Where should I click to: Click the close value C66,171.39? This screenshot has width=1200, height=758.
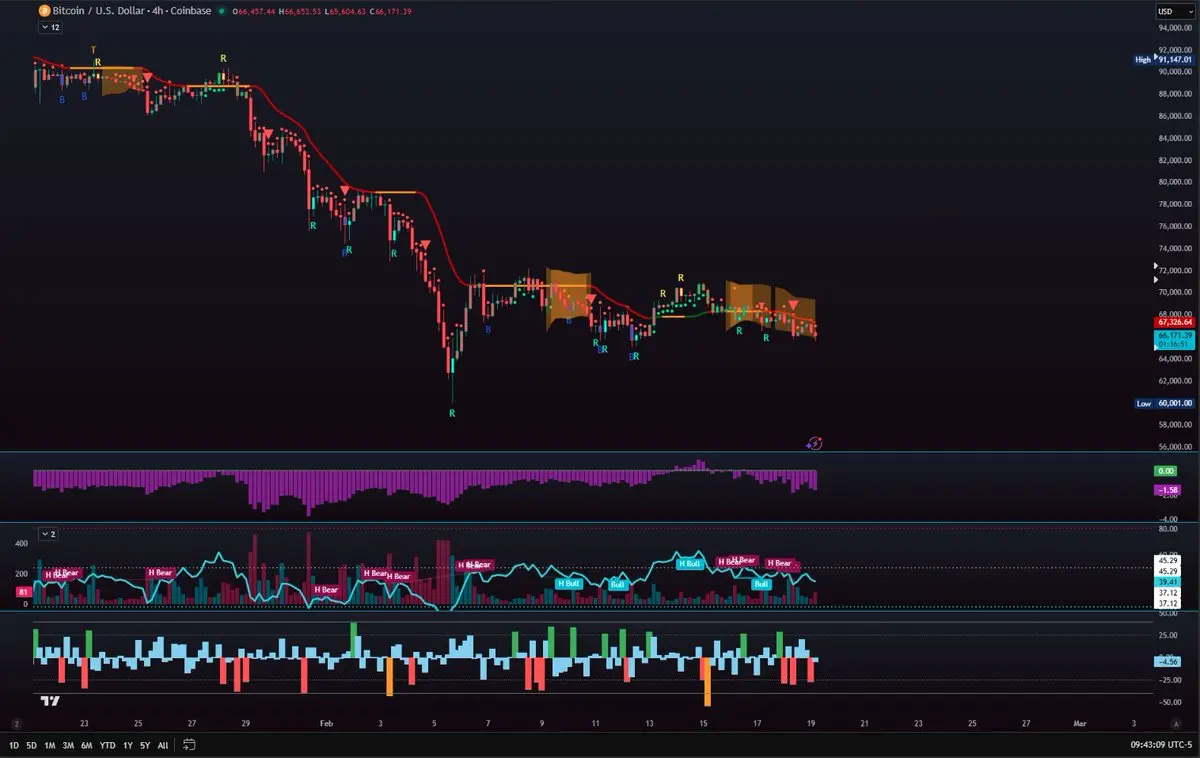point(390,11)
